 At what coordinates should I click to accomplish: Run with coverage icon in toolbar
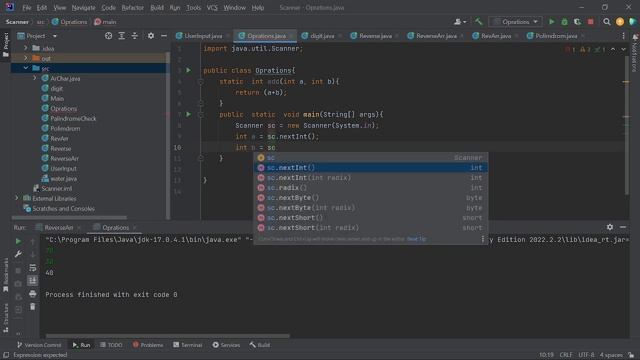(x=578, y=22)
